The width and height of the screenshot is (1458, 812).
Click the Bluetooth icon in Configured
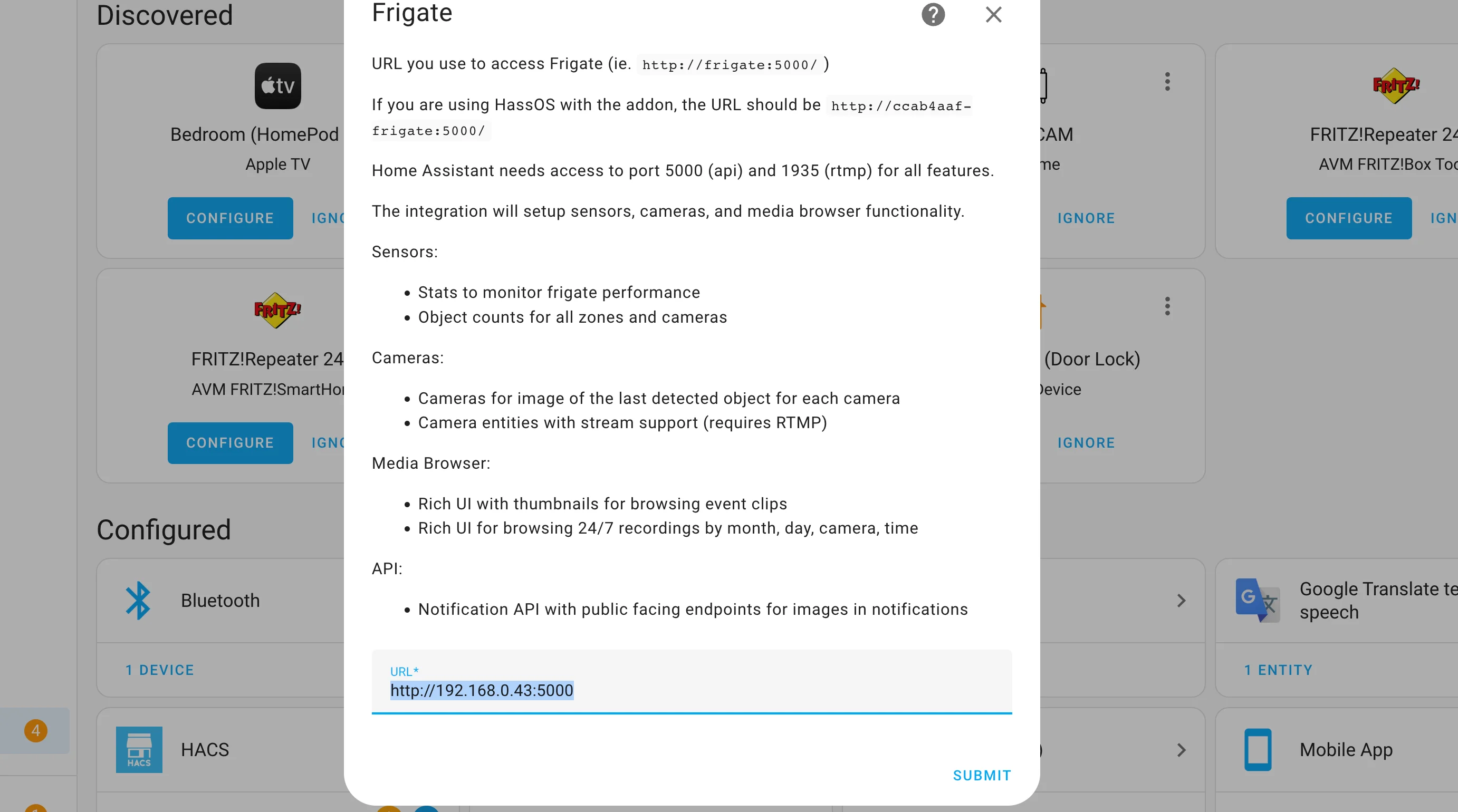tap(139, 600)
